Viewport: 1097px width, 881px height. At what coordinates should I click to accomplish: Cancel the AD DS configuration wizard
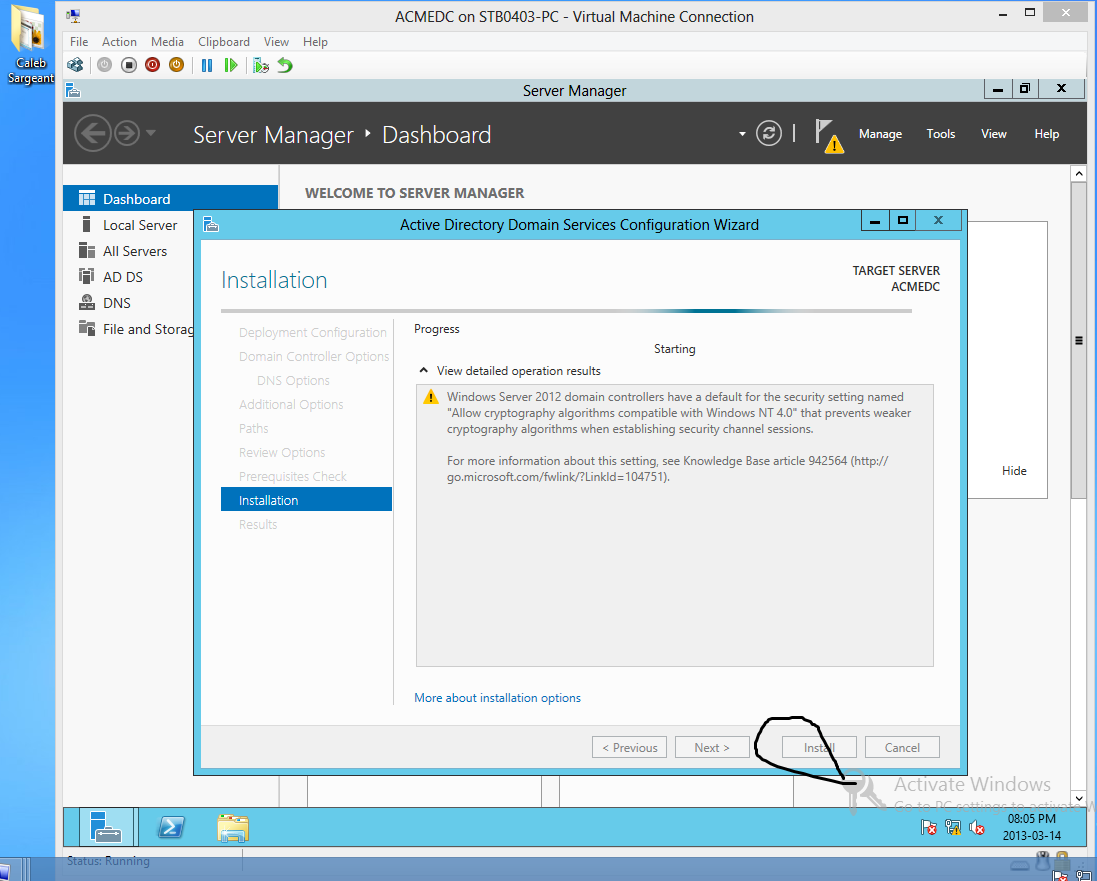pos(902,747)
